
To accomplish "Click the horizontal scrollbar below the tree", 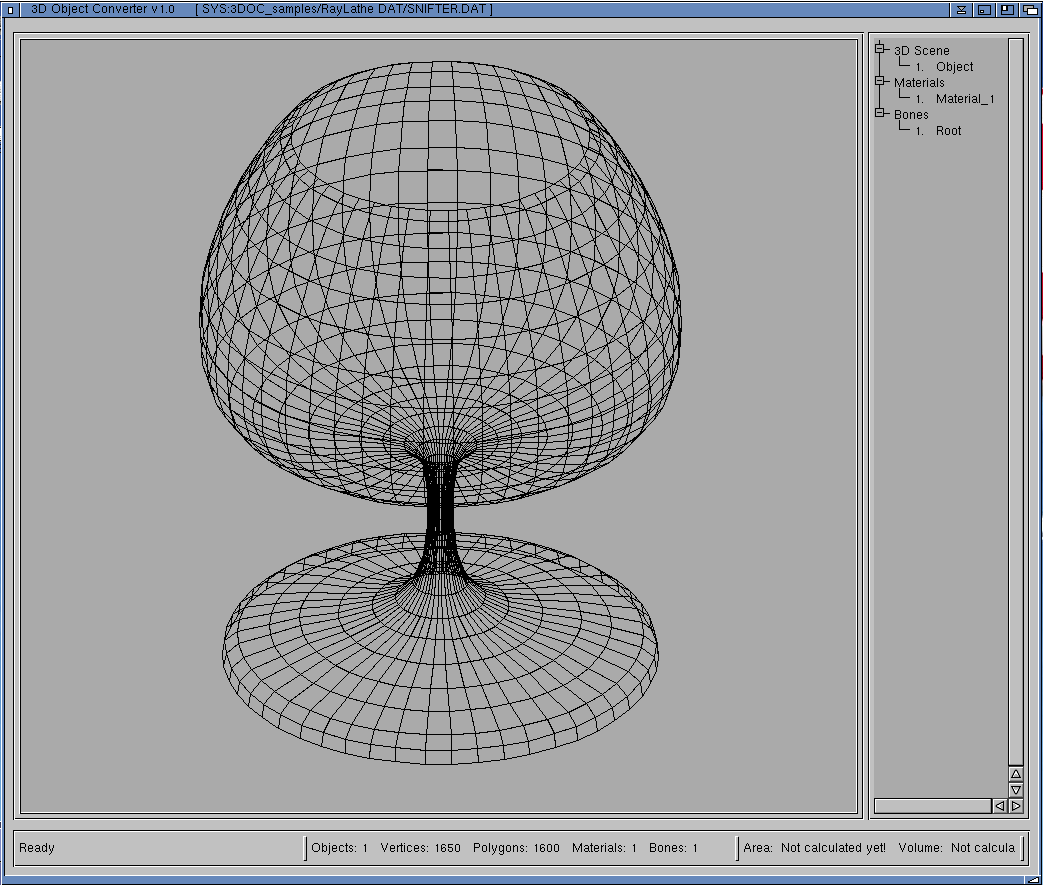I will tap(932, 805).
